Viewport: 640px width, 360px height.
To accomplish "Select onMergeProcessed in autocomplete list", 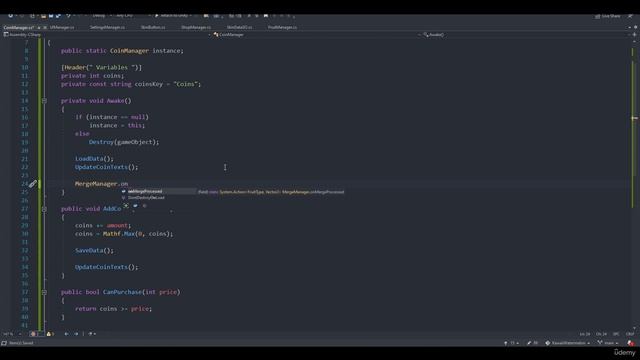I will [x=158, y=191].
